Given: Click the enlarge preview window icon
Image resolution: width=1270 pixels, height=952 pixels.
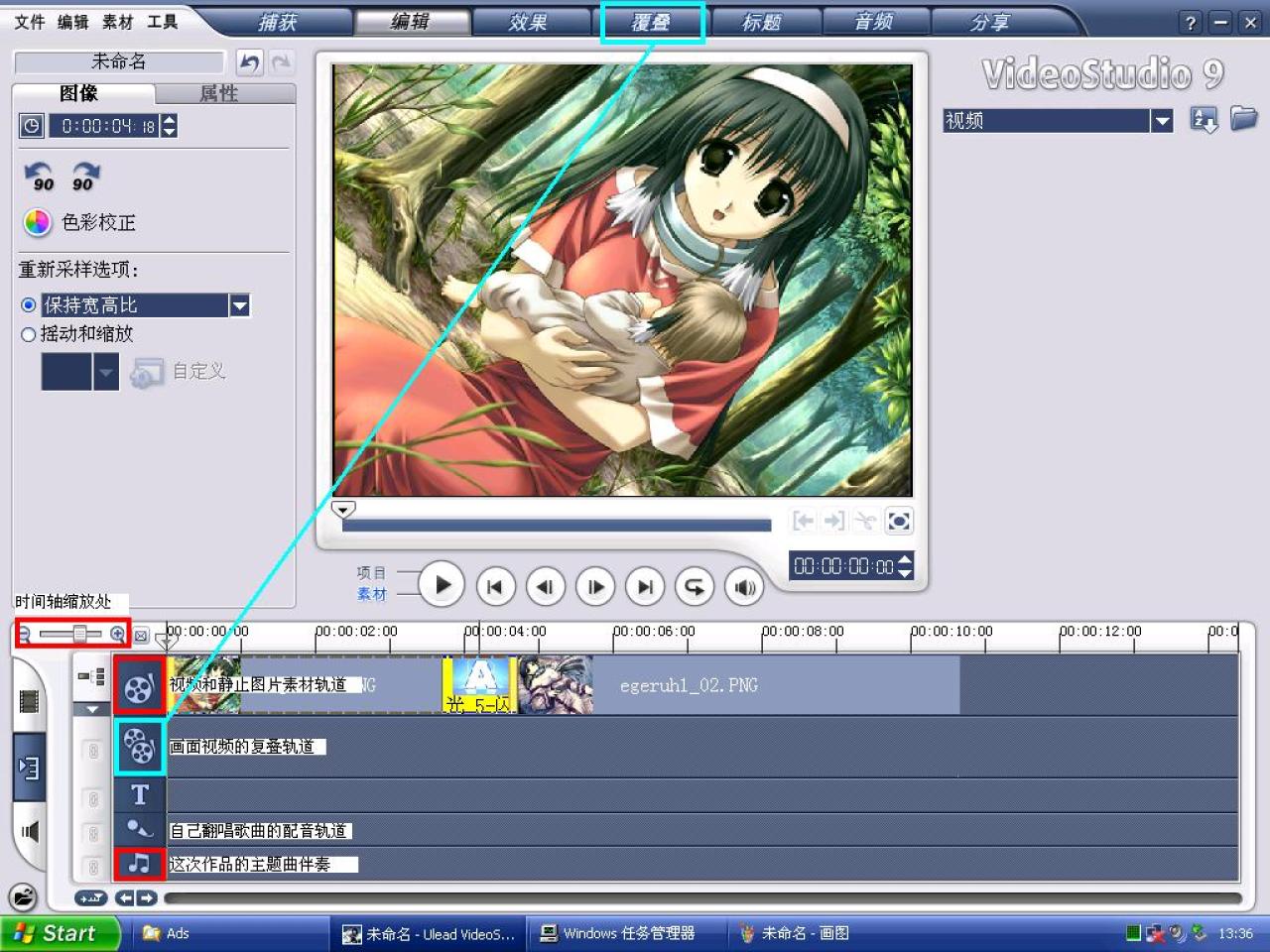Looking at the screenshot, I should [x=899, y=521].
